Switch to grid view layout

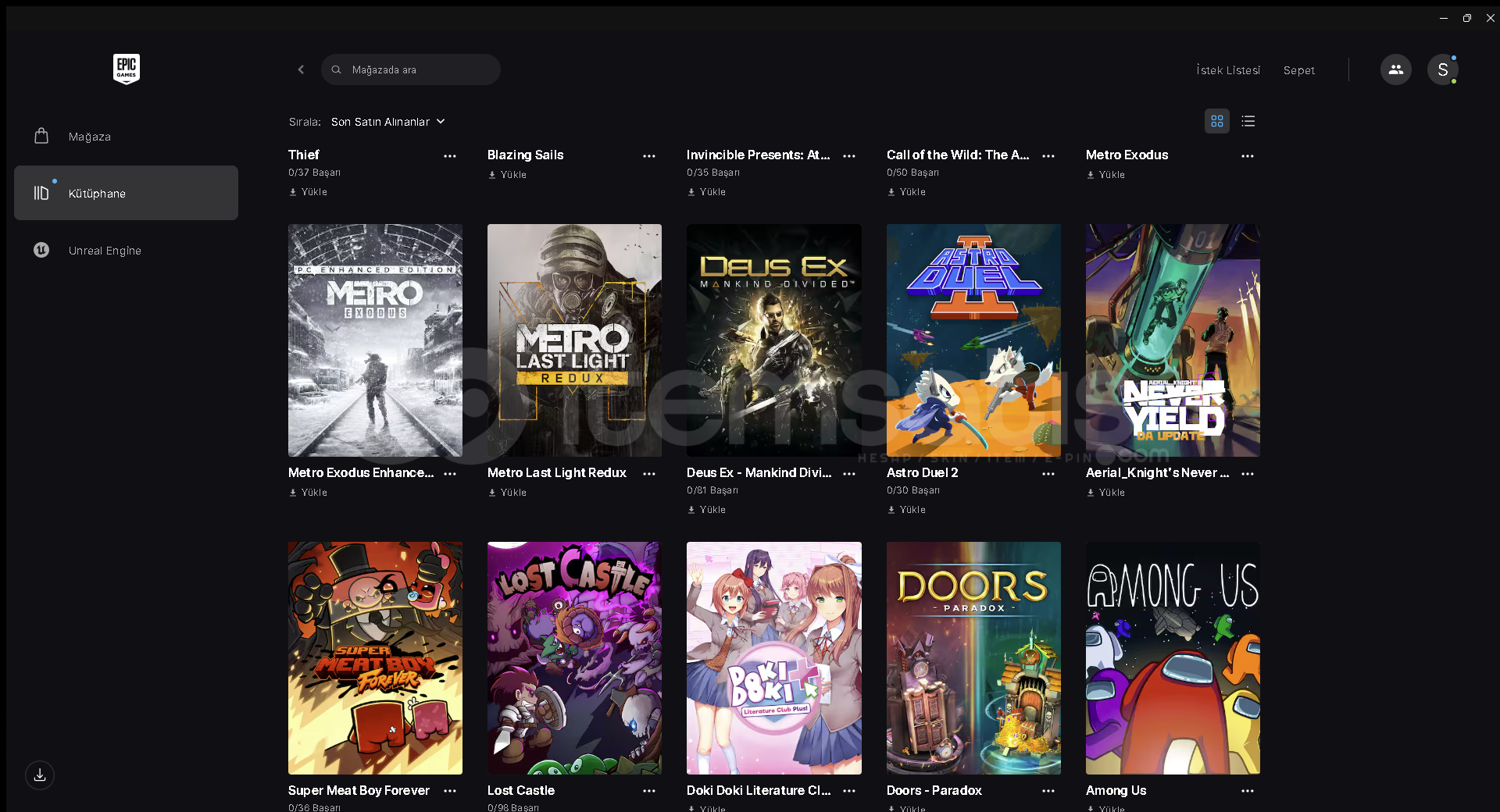coord(1216,121)
